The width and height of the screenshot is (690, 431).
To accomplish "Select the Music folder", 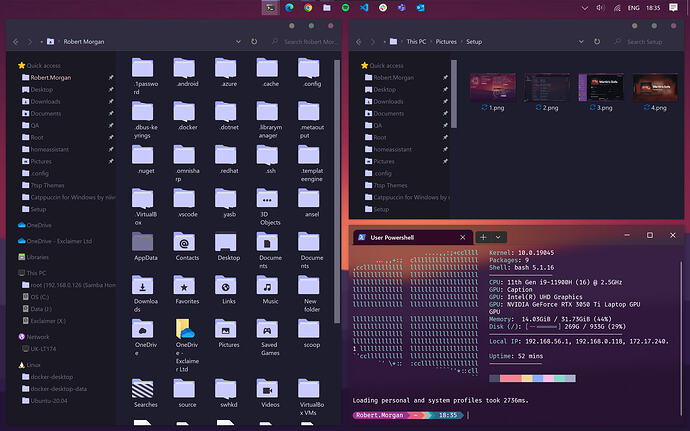I will (268, 291).
